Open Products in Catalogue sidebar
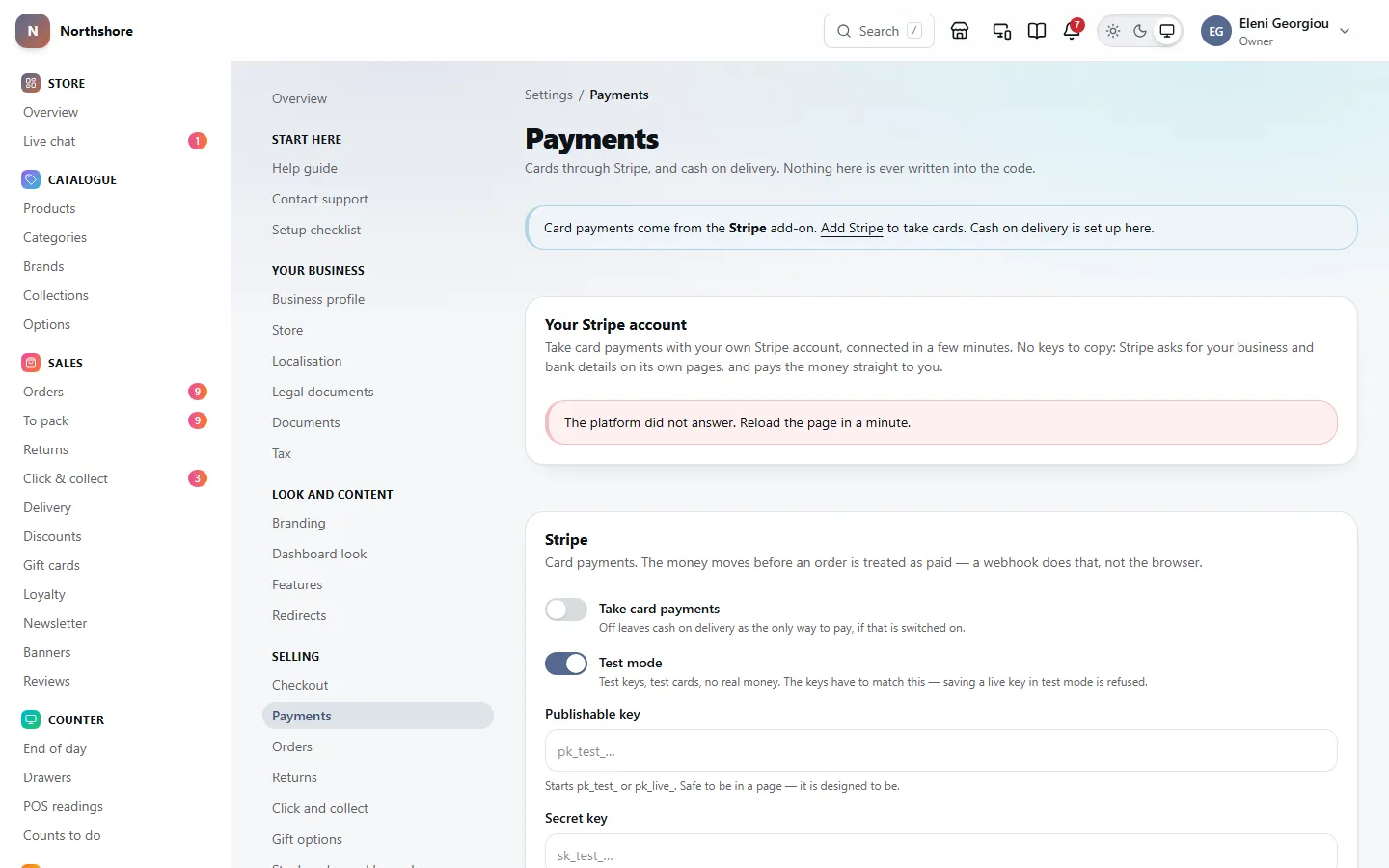The image size is (1389, 868). [x=116, y=208]
